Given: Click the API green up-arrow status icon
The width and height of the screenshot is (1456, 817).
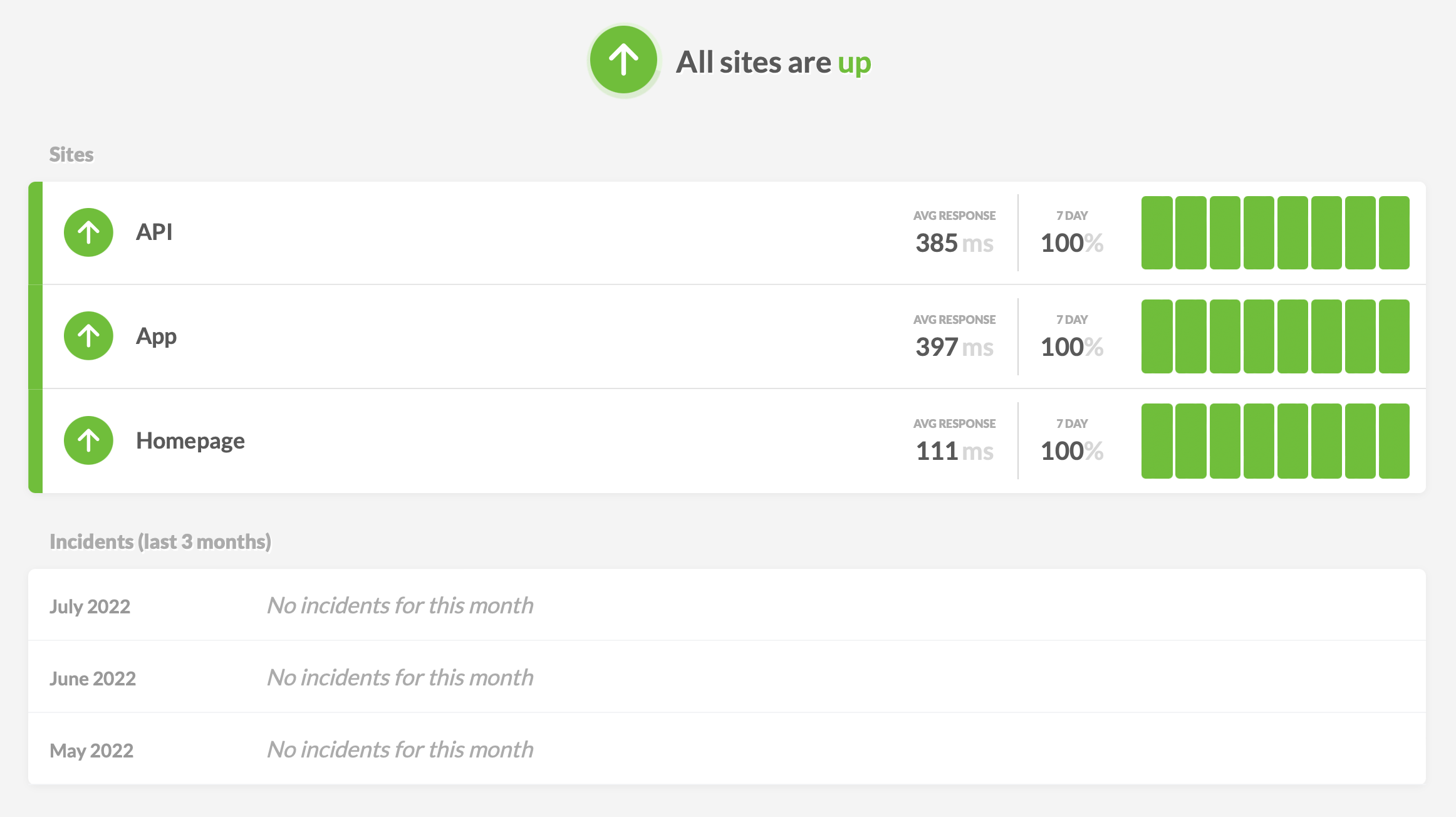Looking at the screenshot, I should 88,232.
